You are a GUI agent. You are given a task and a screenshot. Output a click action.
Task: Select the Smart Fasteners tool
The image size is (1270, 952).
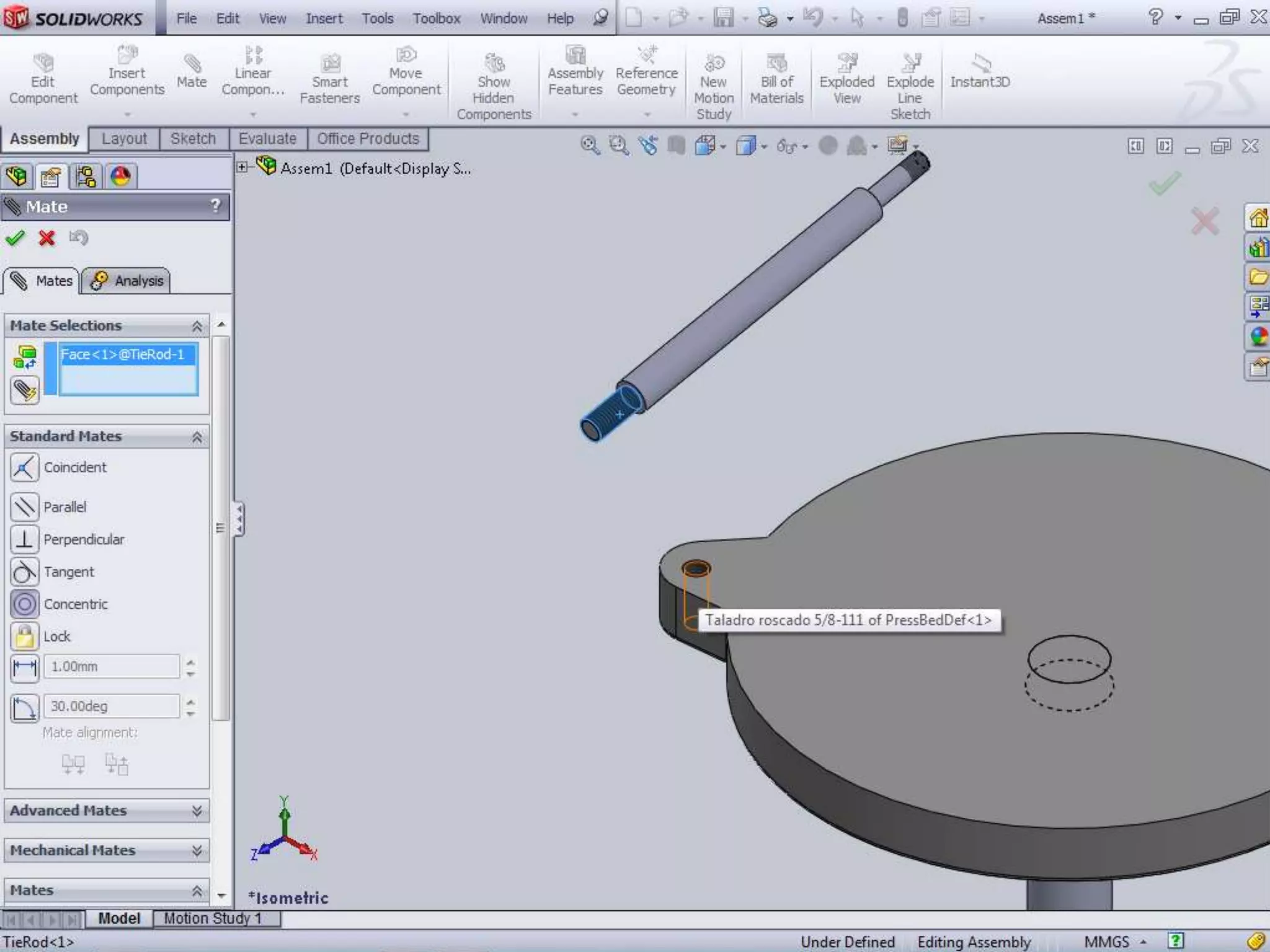[330, 79]
